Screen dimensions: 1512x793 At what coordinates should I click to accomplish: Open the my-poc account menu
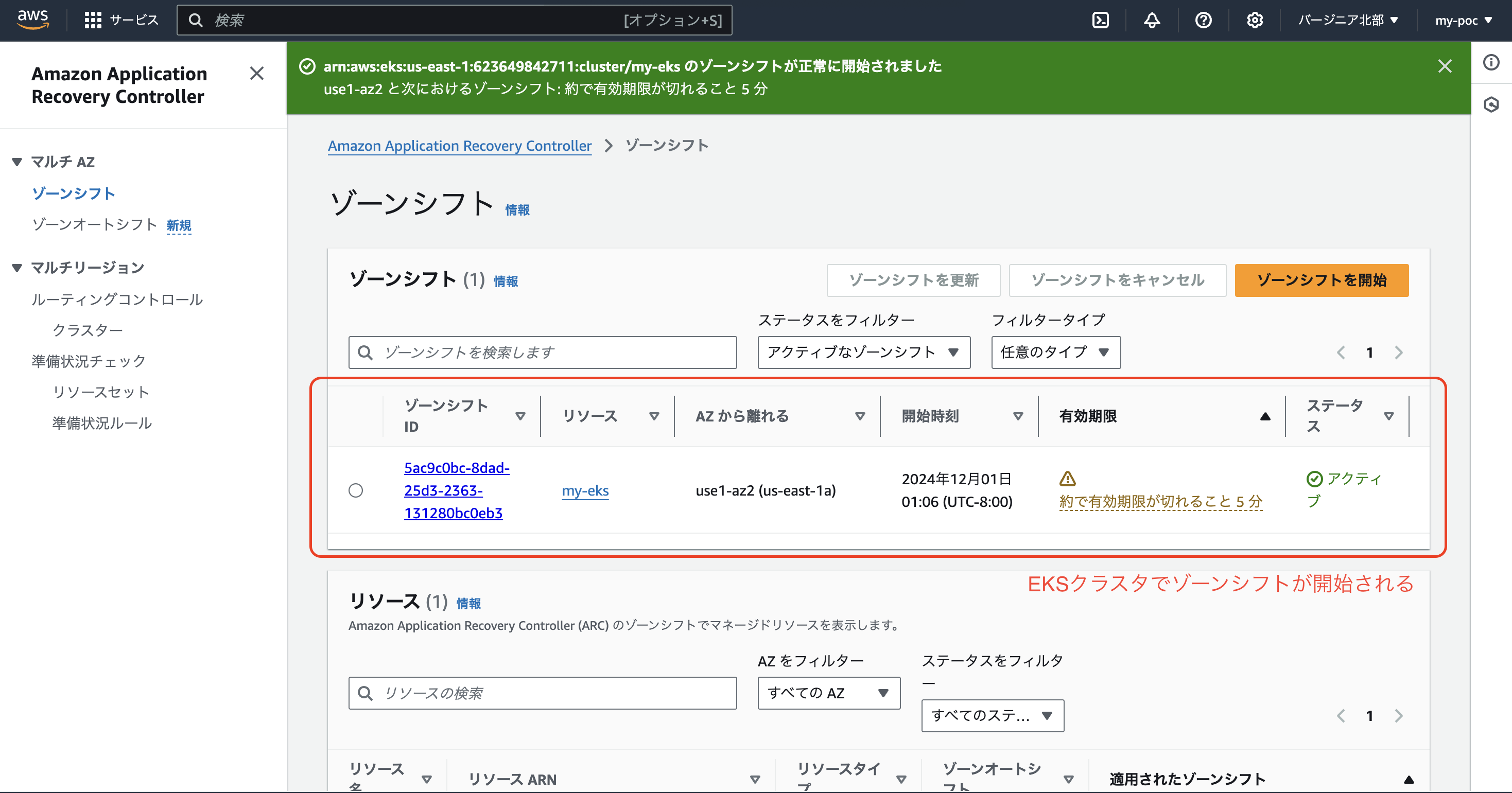point(1463,20)
